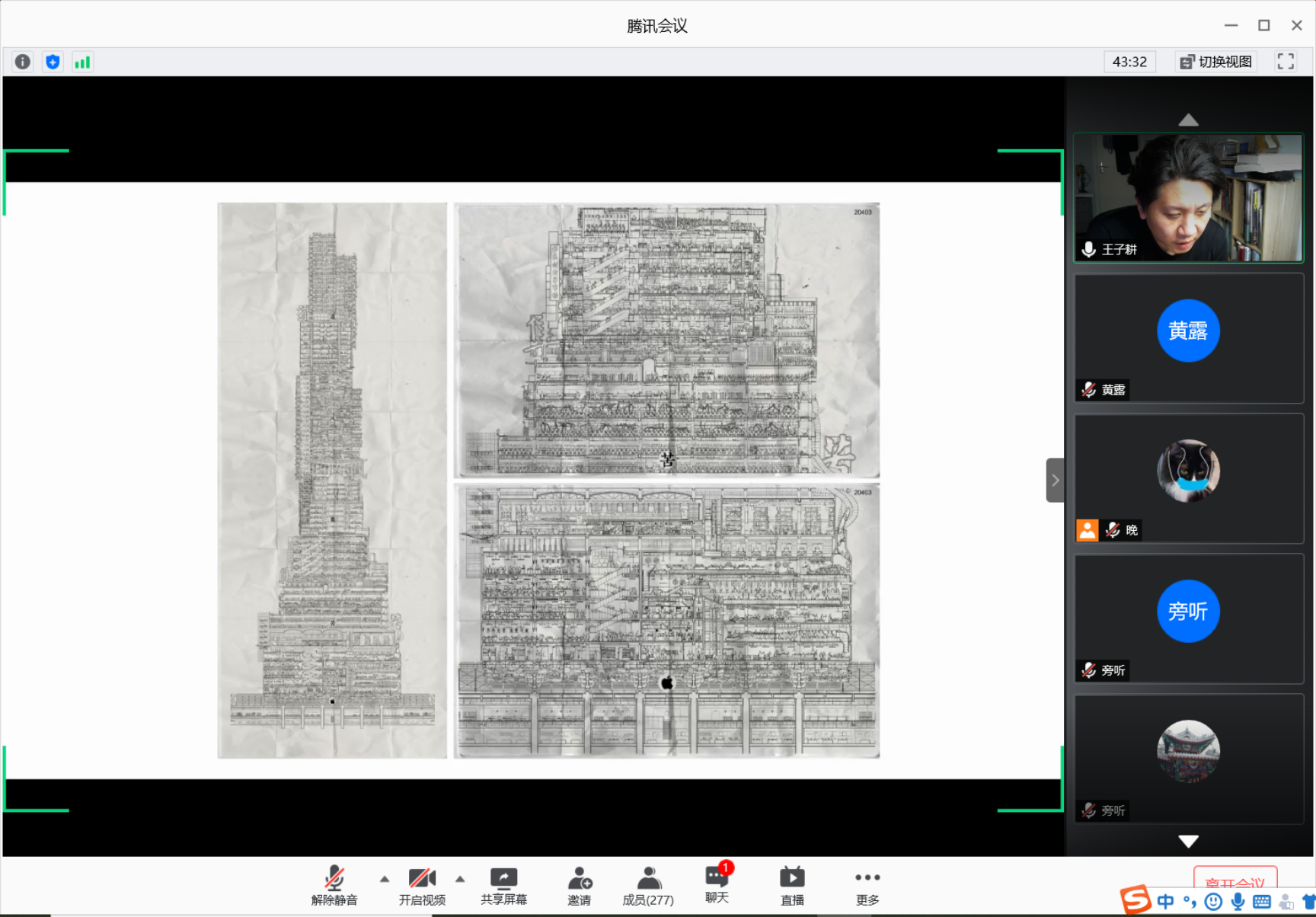Image resolution: width=1316 pixels, height=917 pixels.
Task: Turn on the camera (开启视频)
Action: pyautogui.click(x=422, y=886)
